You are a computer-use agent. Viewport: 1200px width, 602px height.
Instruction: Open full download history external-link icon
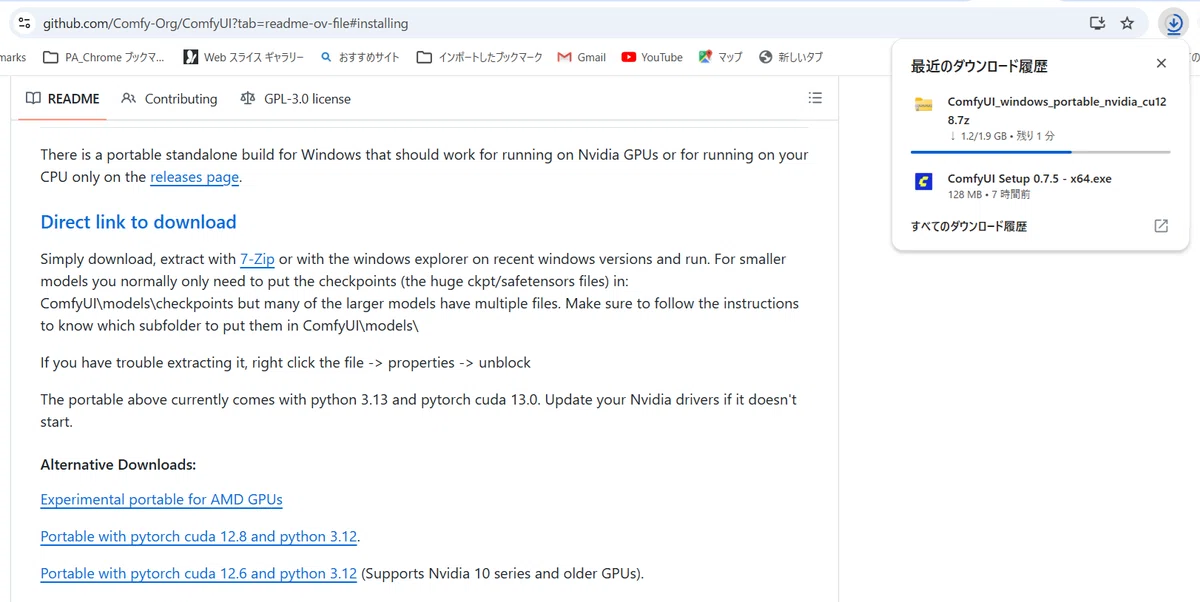pyautogui.click(x=1161, y=226)
